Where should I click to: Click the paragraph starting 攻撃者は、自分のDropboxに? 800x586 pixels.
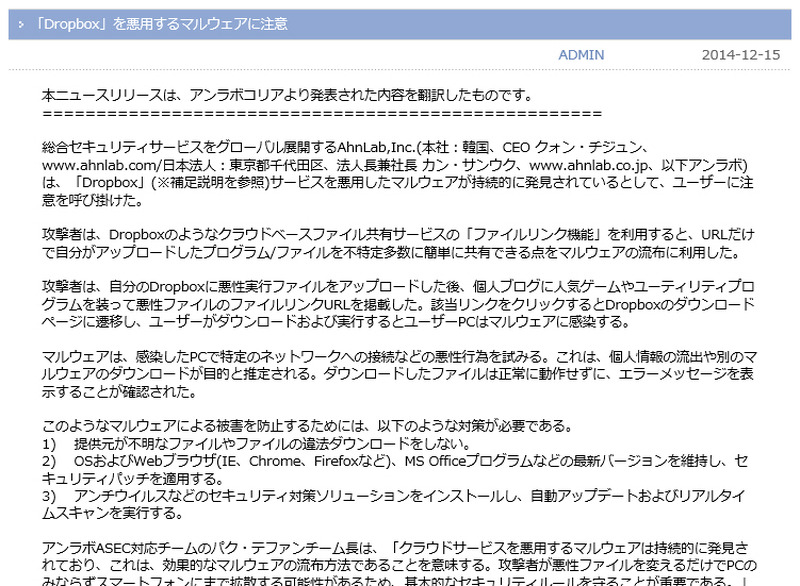[400, 303]
